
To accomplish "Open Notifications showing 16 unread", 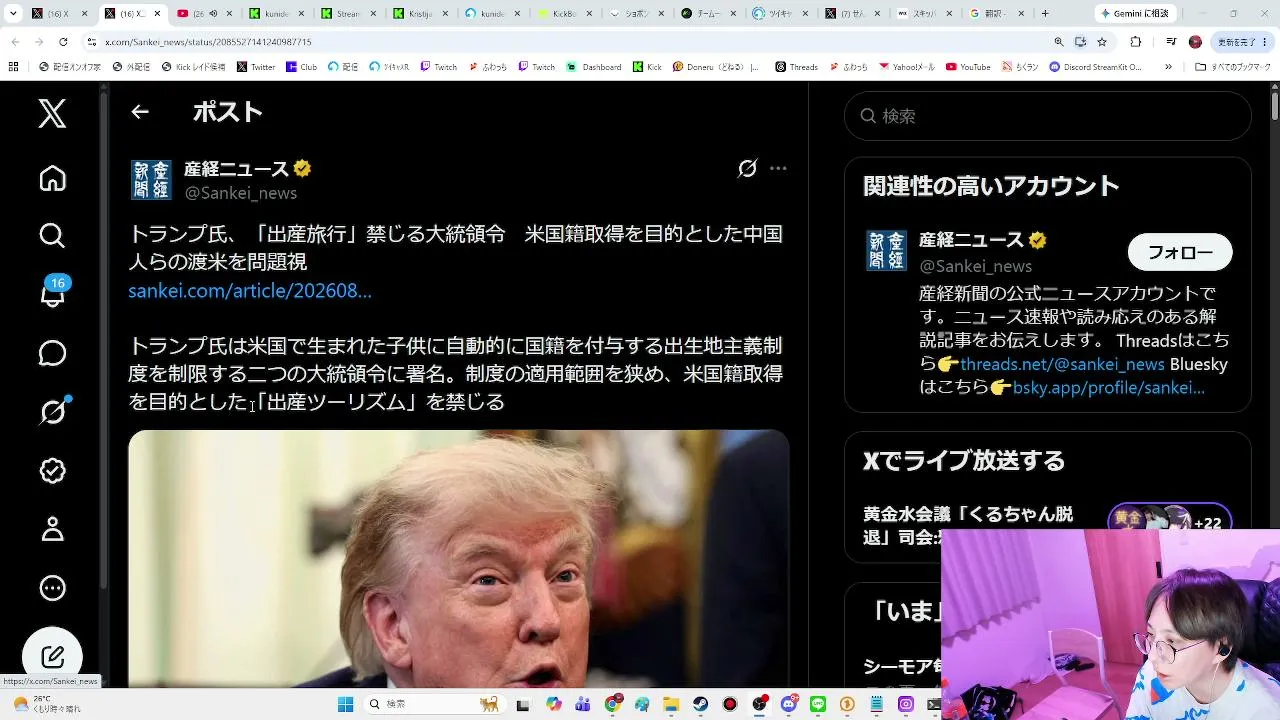I will point(53,293).
